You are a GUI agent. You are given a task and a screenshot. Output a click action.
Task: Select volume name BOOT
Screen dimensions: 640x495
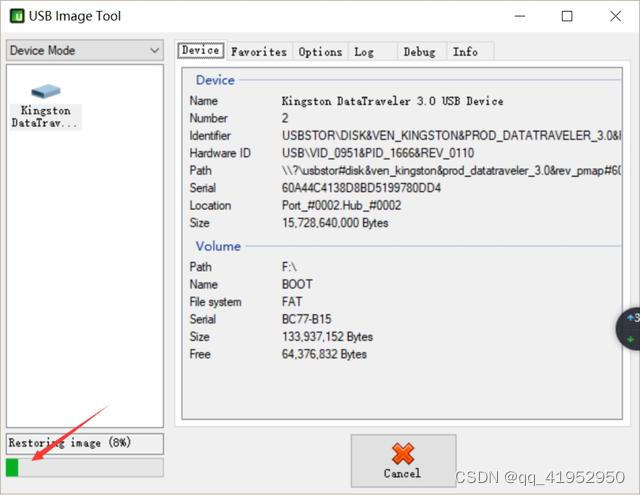pyautogui.click(x=297, y=284)
